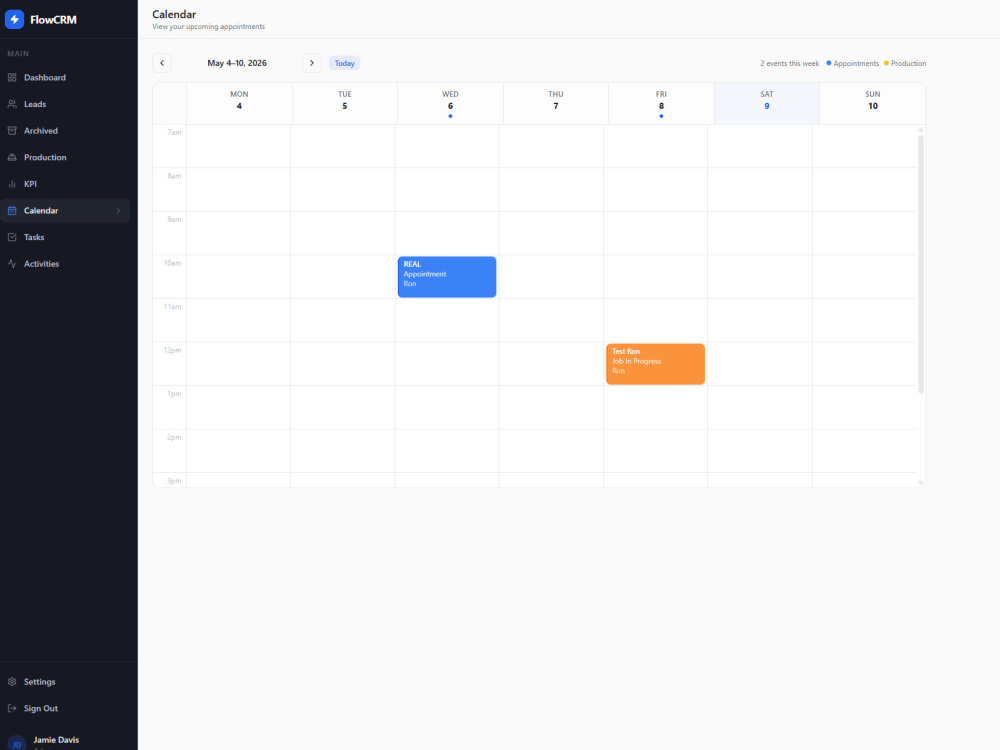Click the Production hard hat icon

pyautogui.click(x=12, y=158)
